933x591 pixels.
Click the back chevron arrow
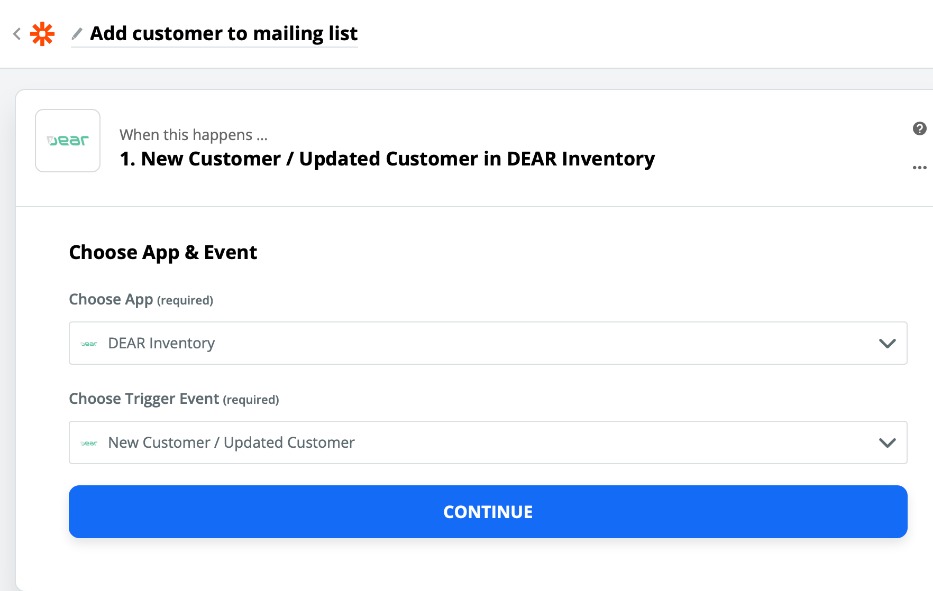16,34
